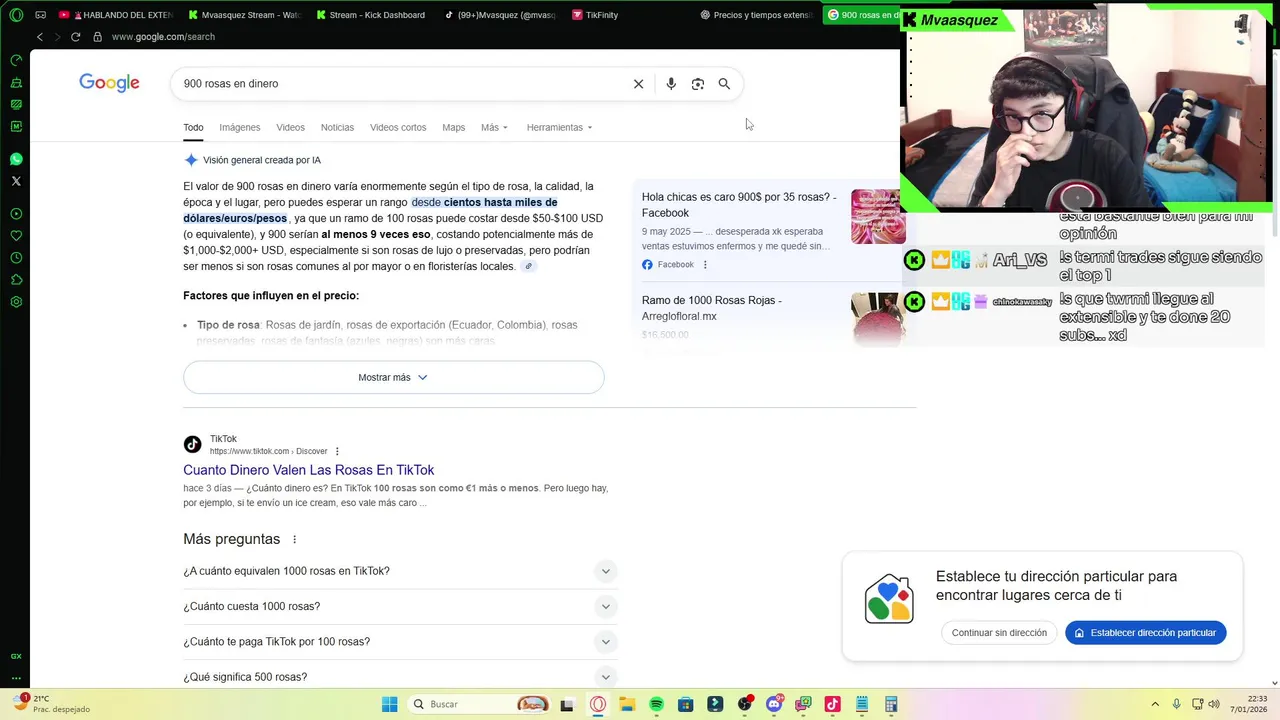Switch to the Maps results tab
The image size is (1280, 720).
click(454, 128)
